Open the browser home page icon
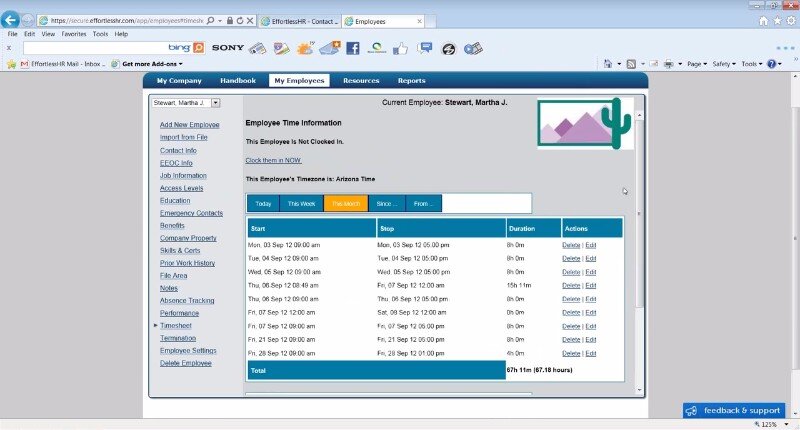This screenshot has width=800, height=430. (764, 20)
